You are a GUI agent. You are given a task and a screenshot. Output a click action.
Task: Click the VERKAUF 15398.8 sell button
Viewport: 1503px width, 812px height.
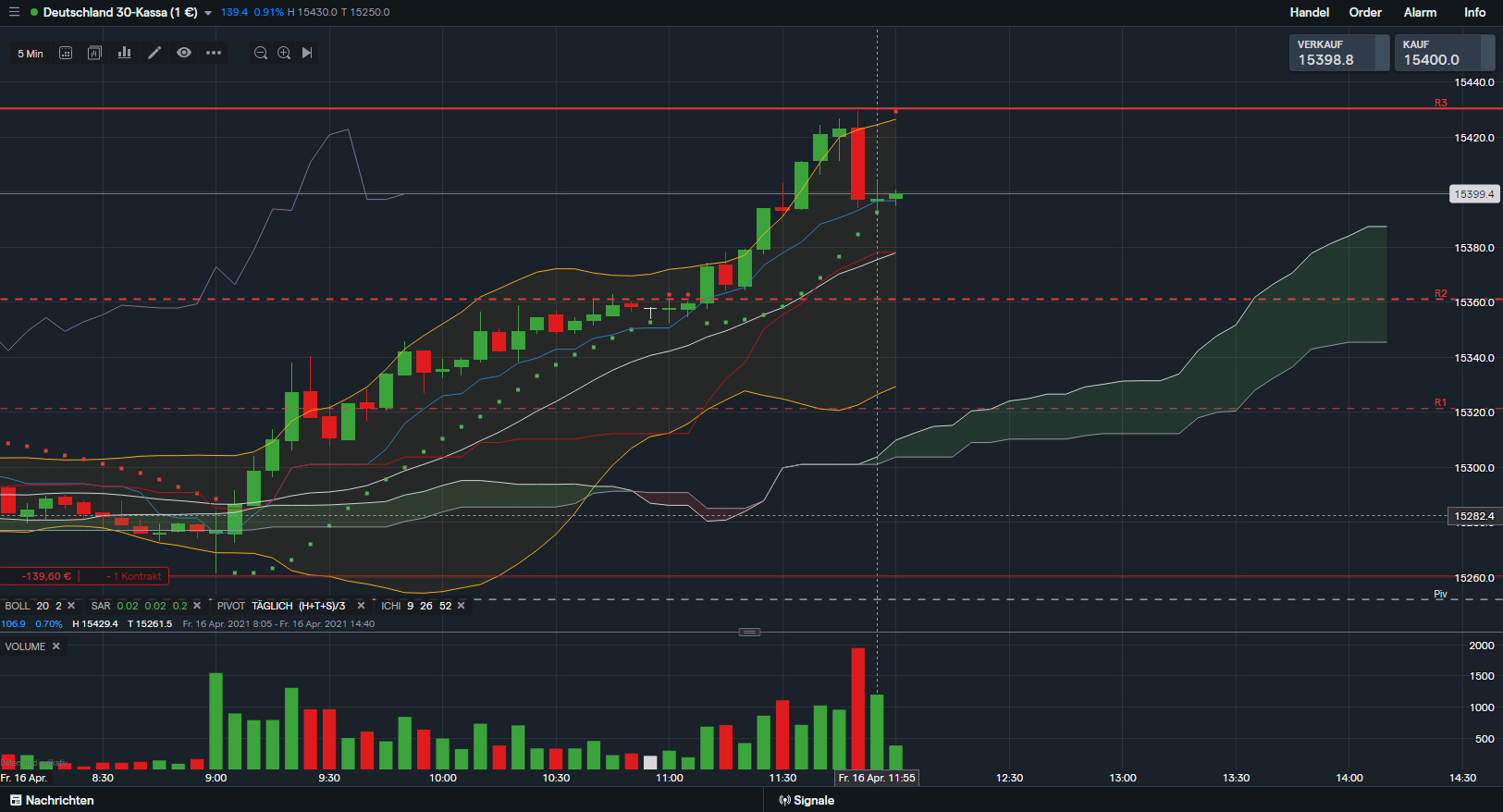coord(1339,53)
